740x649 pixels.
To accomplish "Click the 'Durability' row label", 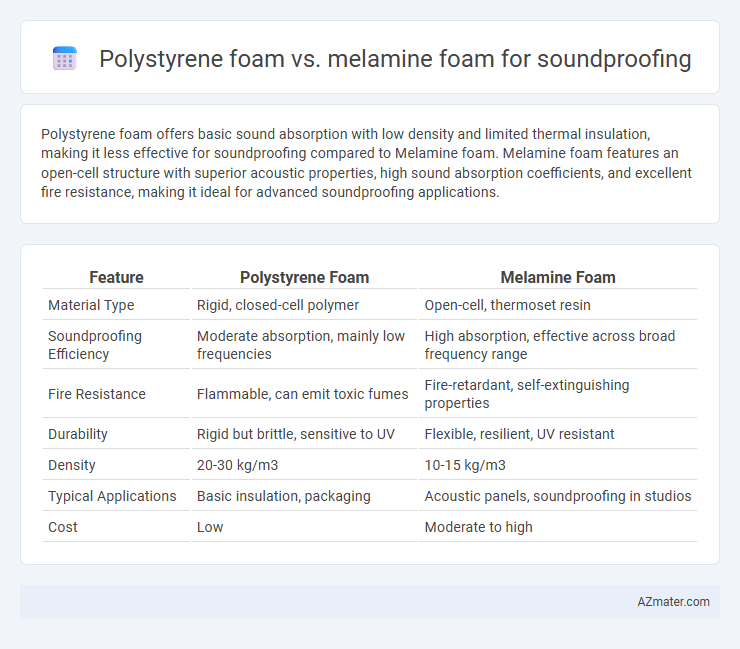I will pos(78,434).
